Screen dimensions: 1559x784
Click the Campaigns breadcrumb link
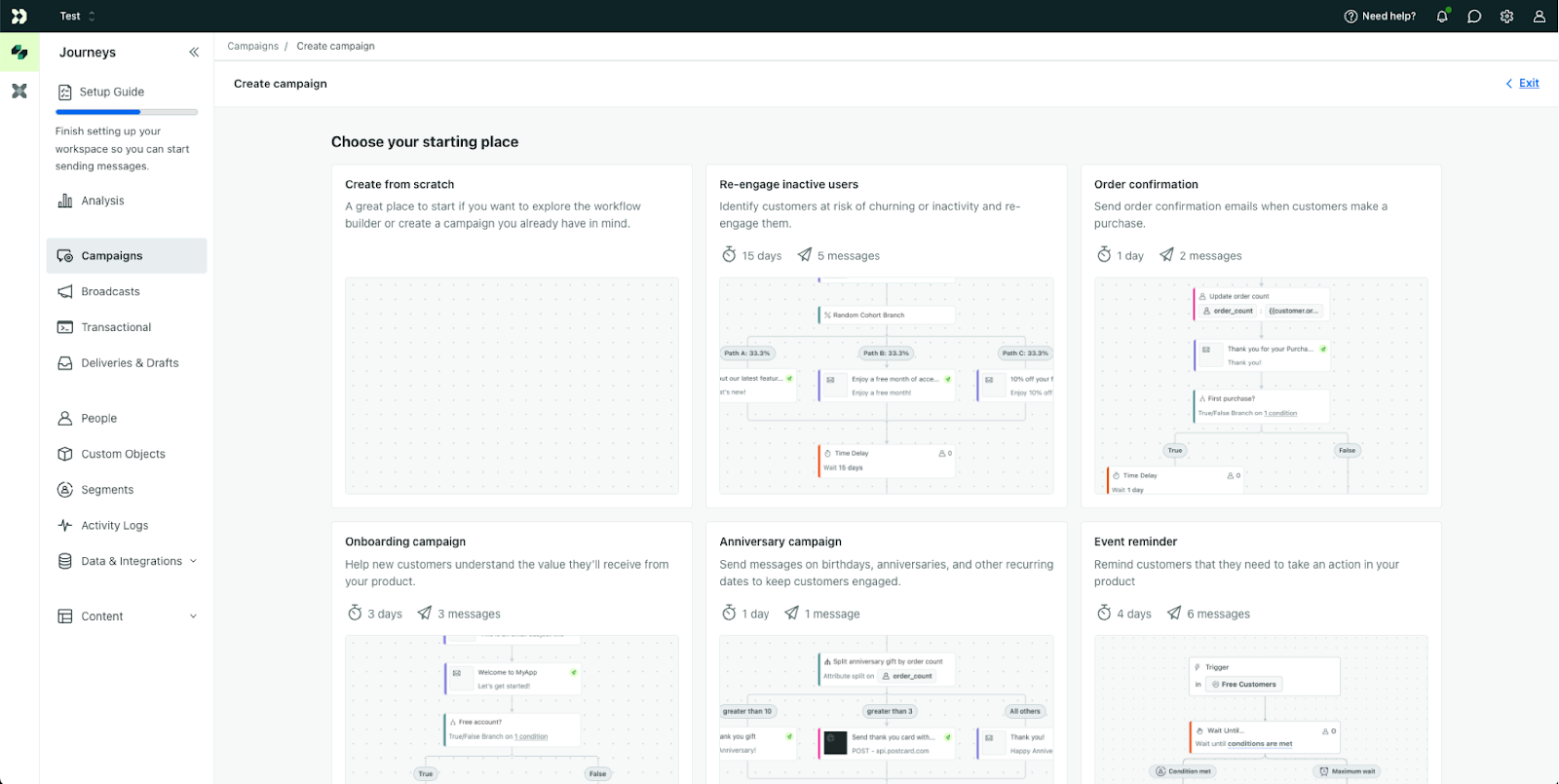click(x=253, y=47)
